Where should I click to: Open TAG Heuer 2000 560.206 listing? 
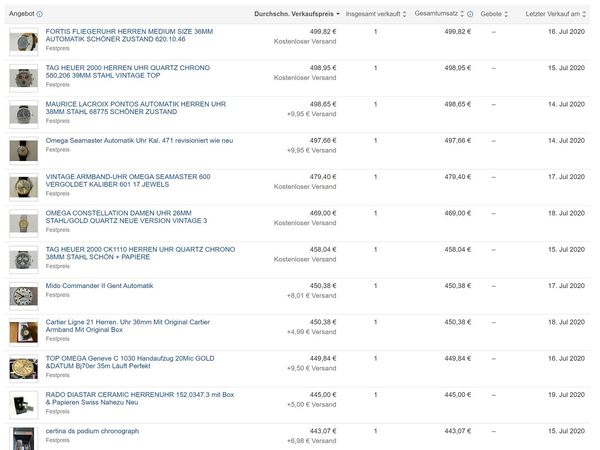coord(128,72)
